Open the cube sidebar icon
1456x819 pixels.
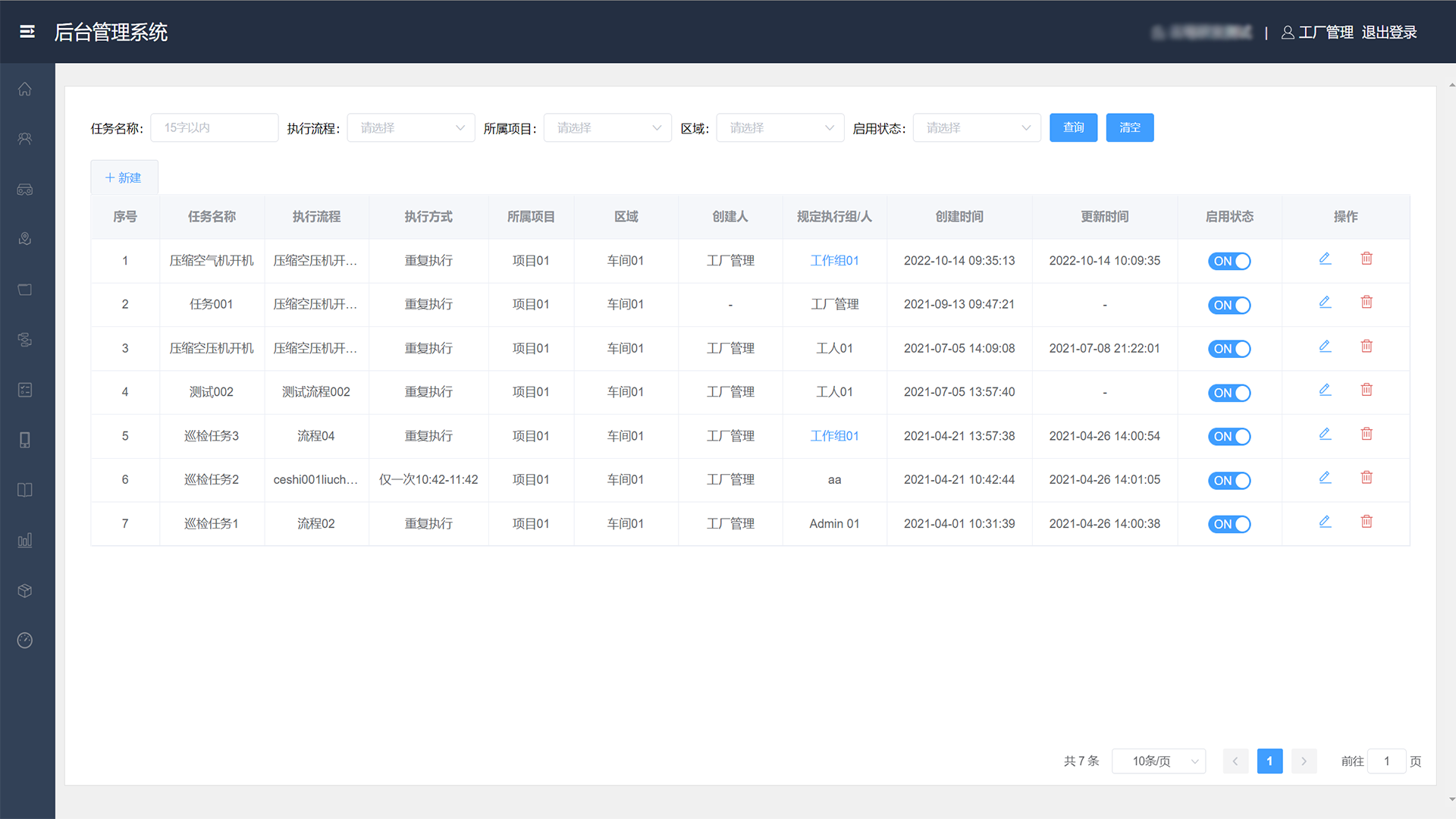tap(25, 591)
